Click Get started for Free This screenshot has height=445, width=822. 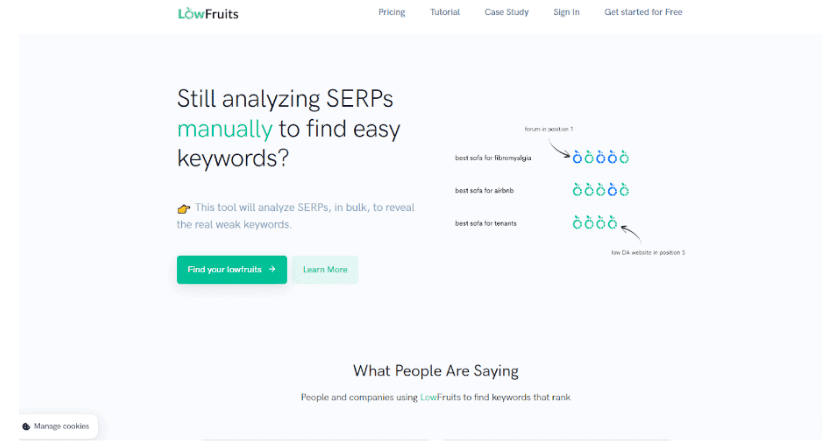(643, 12)
